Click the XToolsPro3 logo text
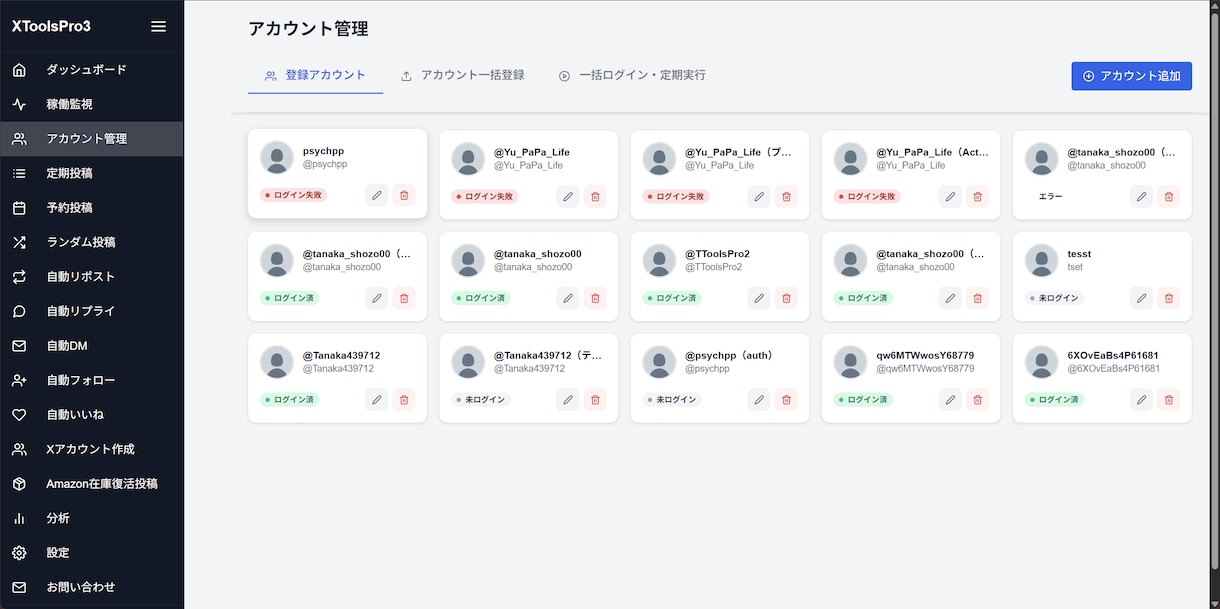1220x609 pixels. 51,26
